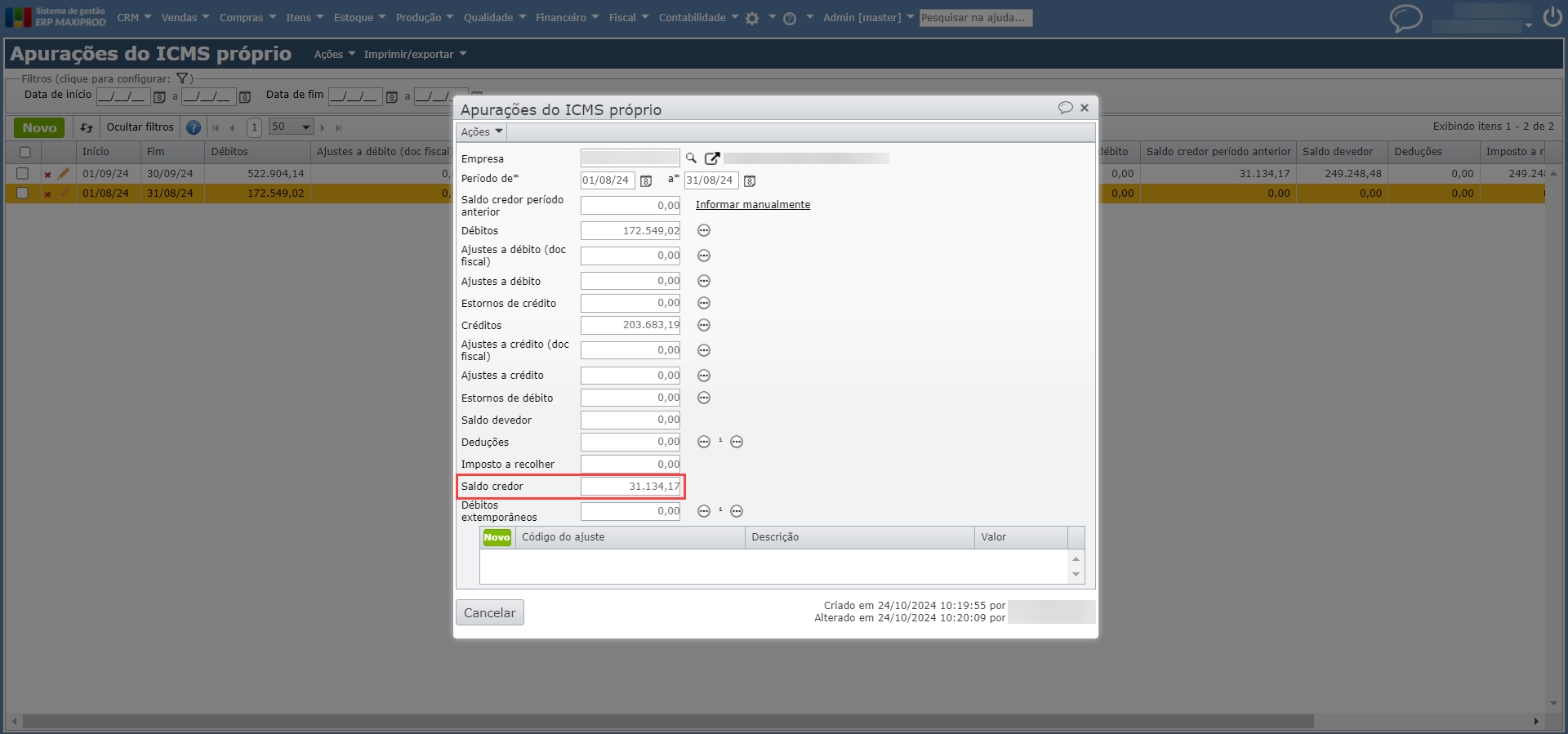Click the Cancelar button

coord(490,612)
